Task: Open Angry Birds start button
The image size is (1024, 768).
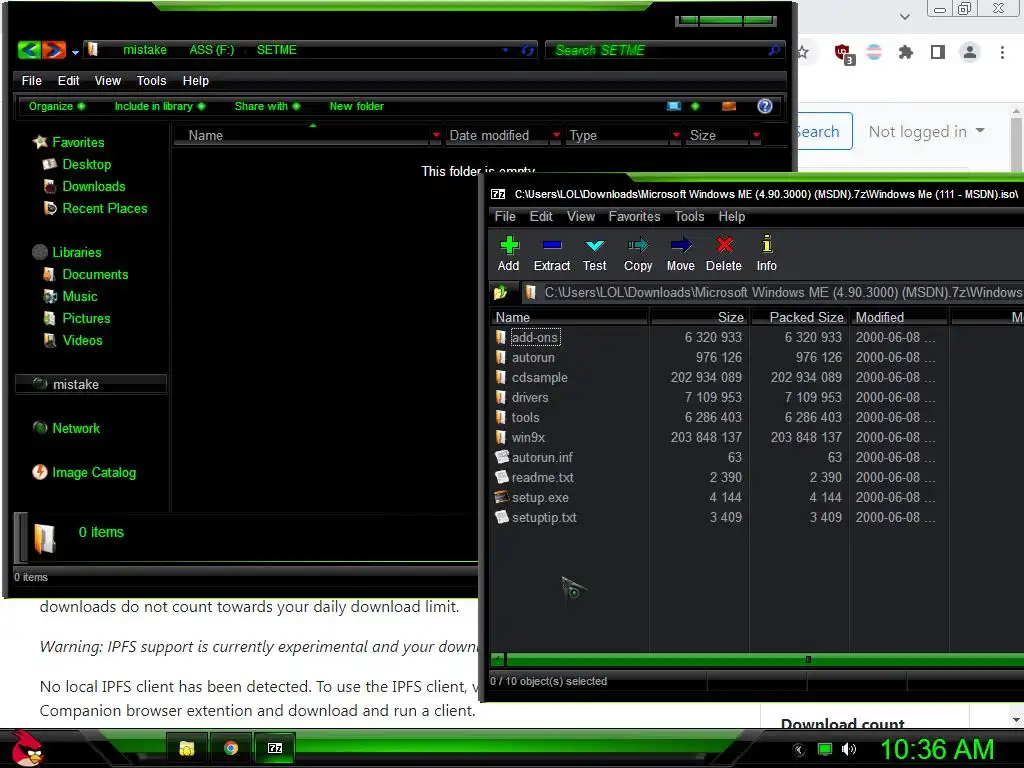Action: [27, 748]
